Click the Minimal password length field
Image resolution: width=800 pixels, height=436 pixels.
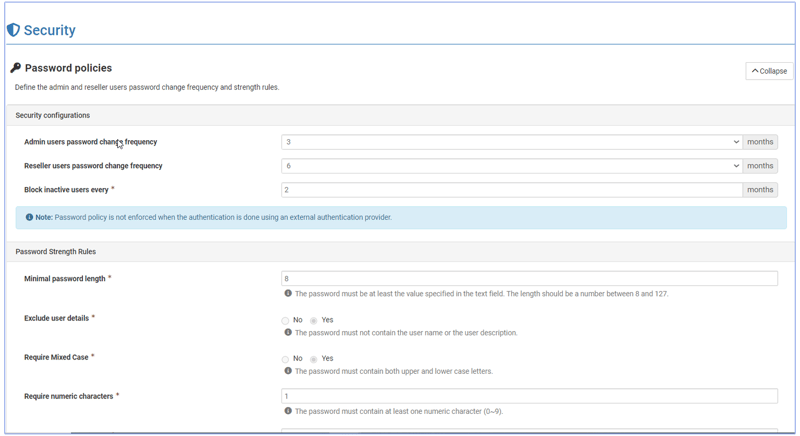tap(529, 279)
